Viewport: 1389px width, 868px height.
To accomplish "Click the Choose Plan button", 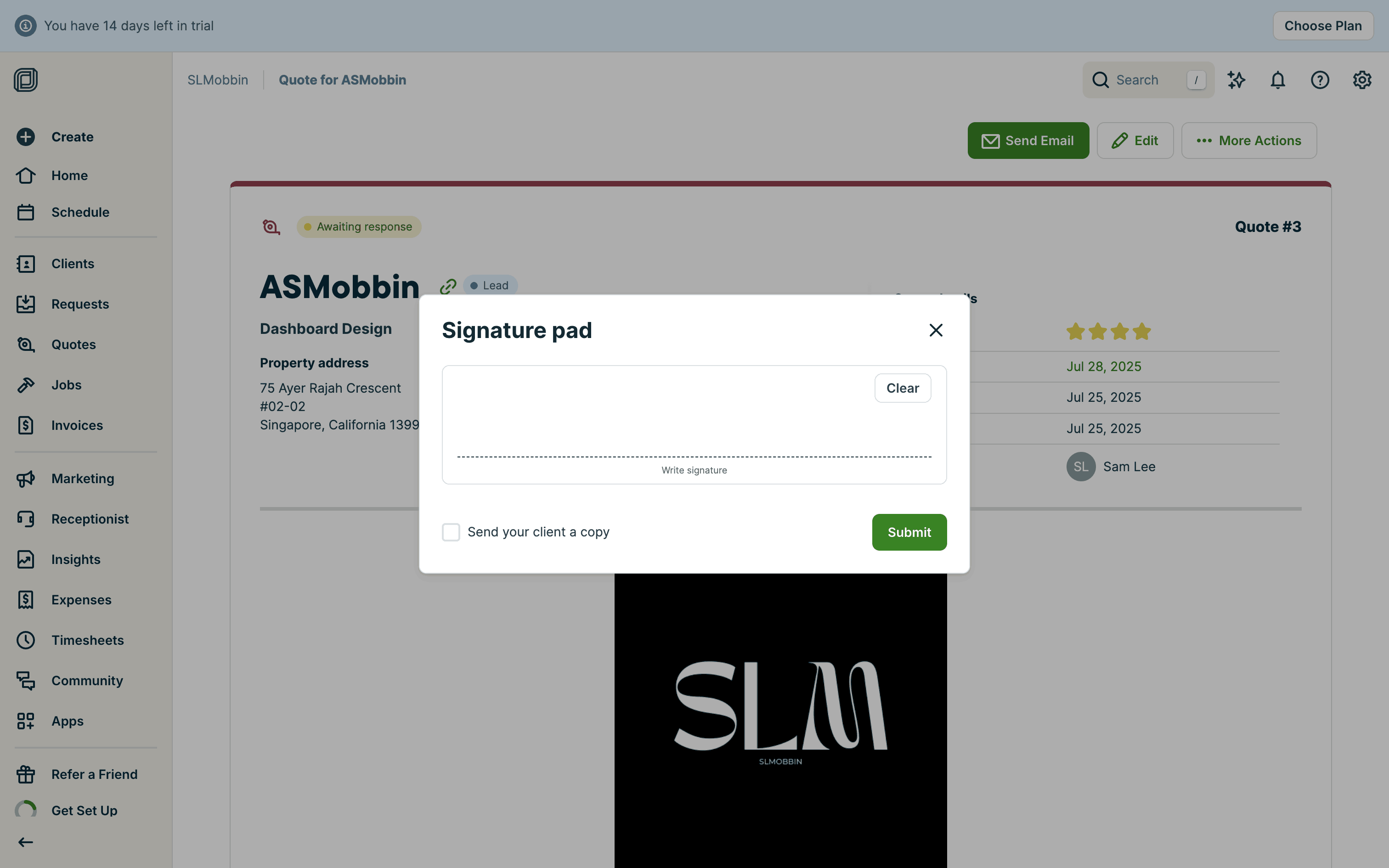I will 1322,26.
